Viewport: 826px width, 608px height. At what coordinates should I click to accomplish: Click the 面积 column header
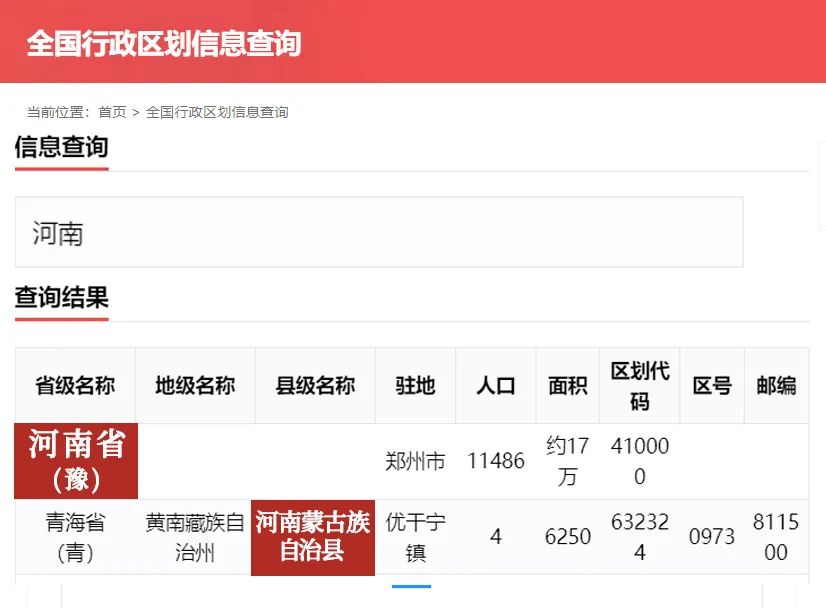point(567,386)
